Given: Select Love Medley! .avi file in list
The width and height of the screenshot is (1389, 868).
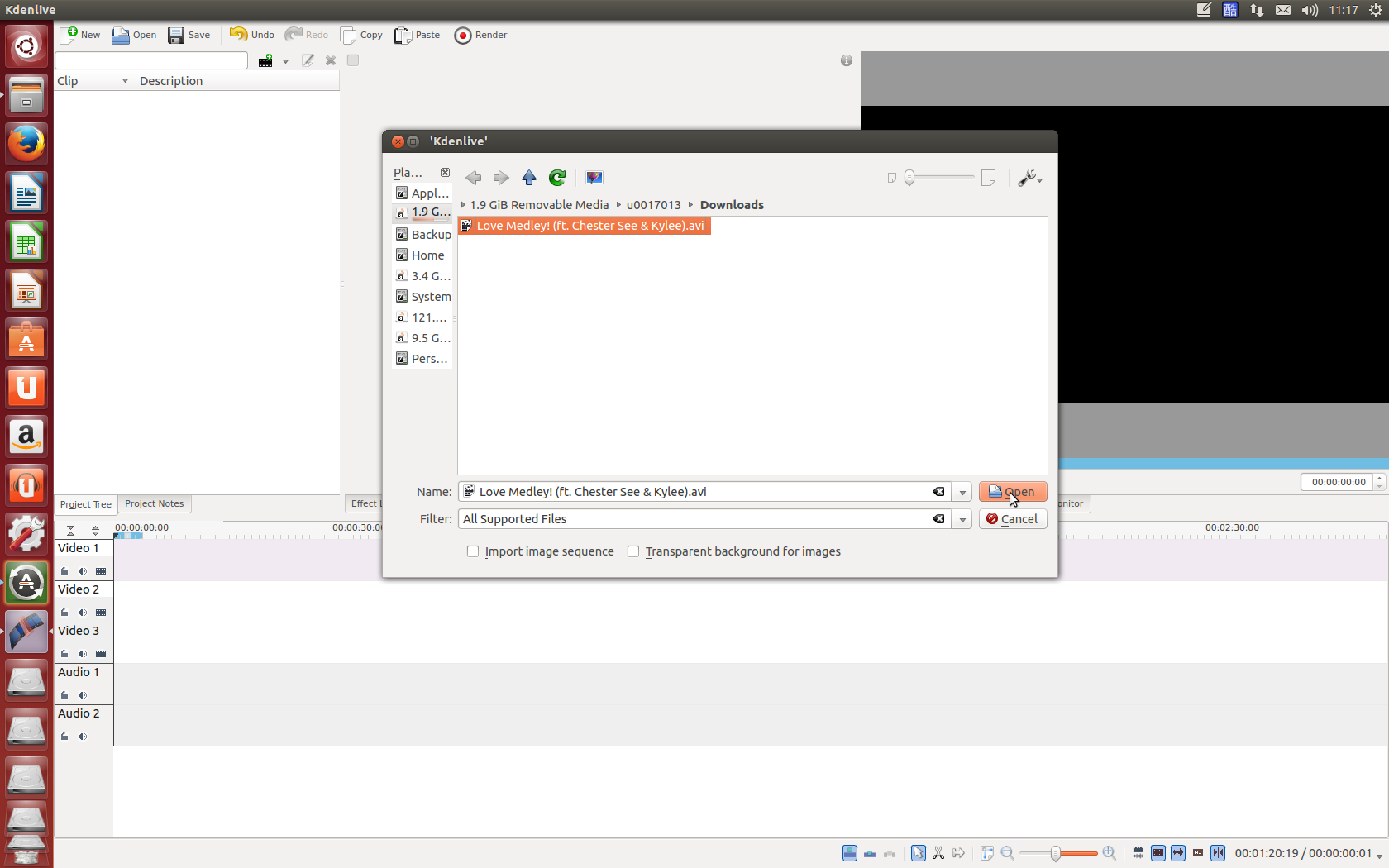Looking at the screenshot, I should 584,226.
